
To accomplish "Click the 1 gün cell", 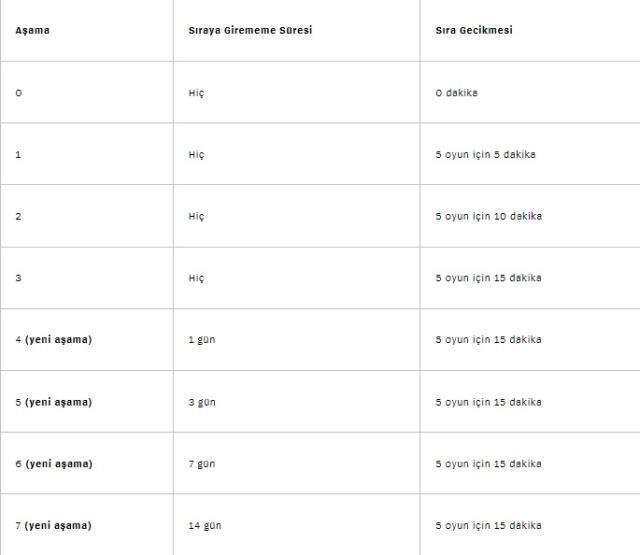I will (x=201, y=340).
